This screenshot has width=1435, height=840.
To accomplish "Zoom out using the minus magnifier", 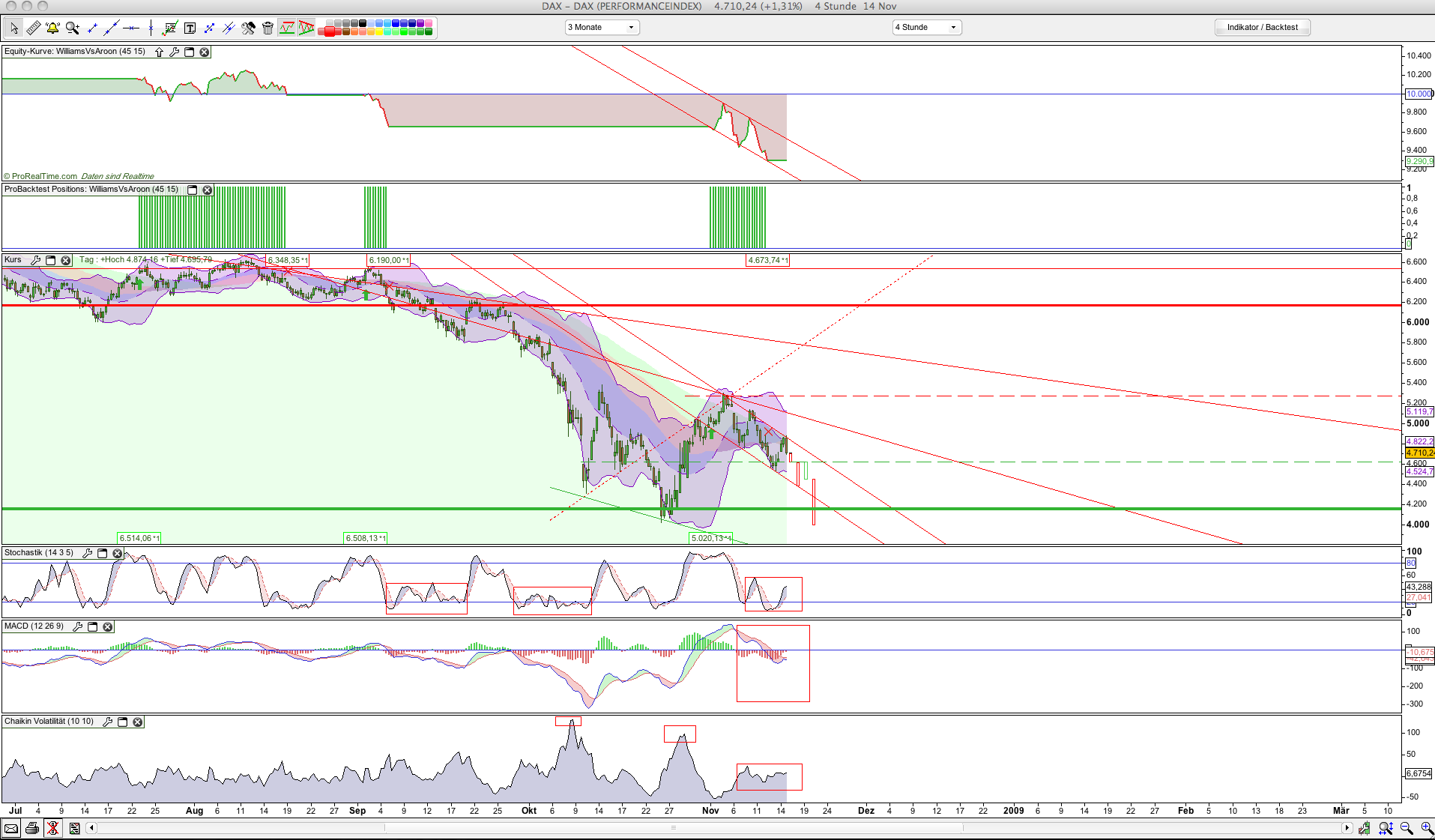I will point(1407,828).
